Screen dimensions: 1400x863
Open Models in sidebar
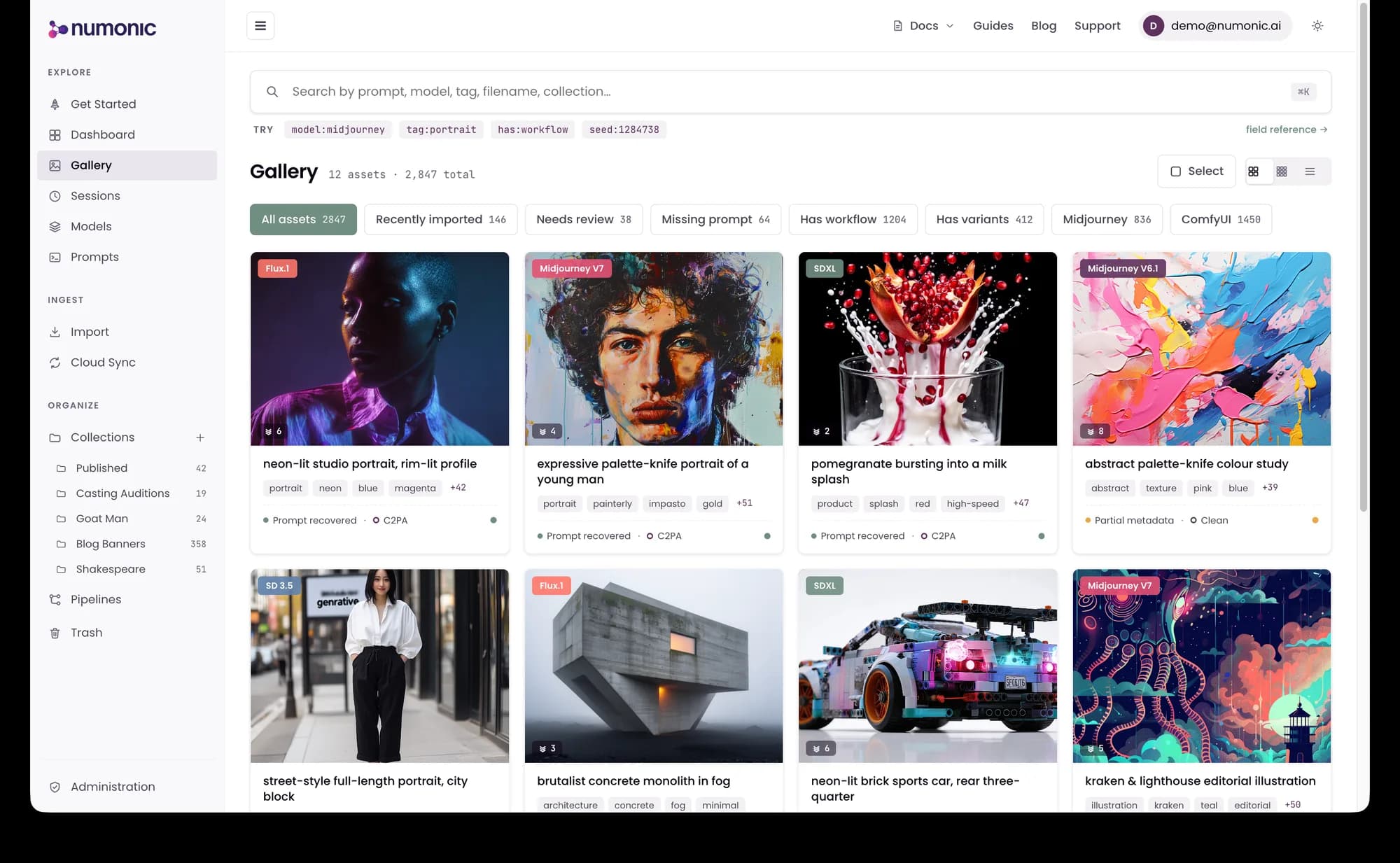pos(127,227)
